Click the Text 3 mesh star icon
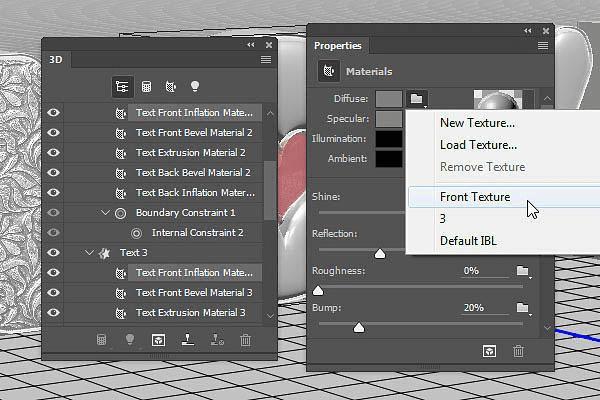The width and height of the screenshot is (600, 400). pyautogui.click(x=104, y=253)
